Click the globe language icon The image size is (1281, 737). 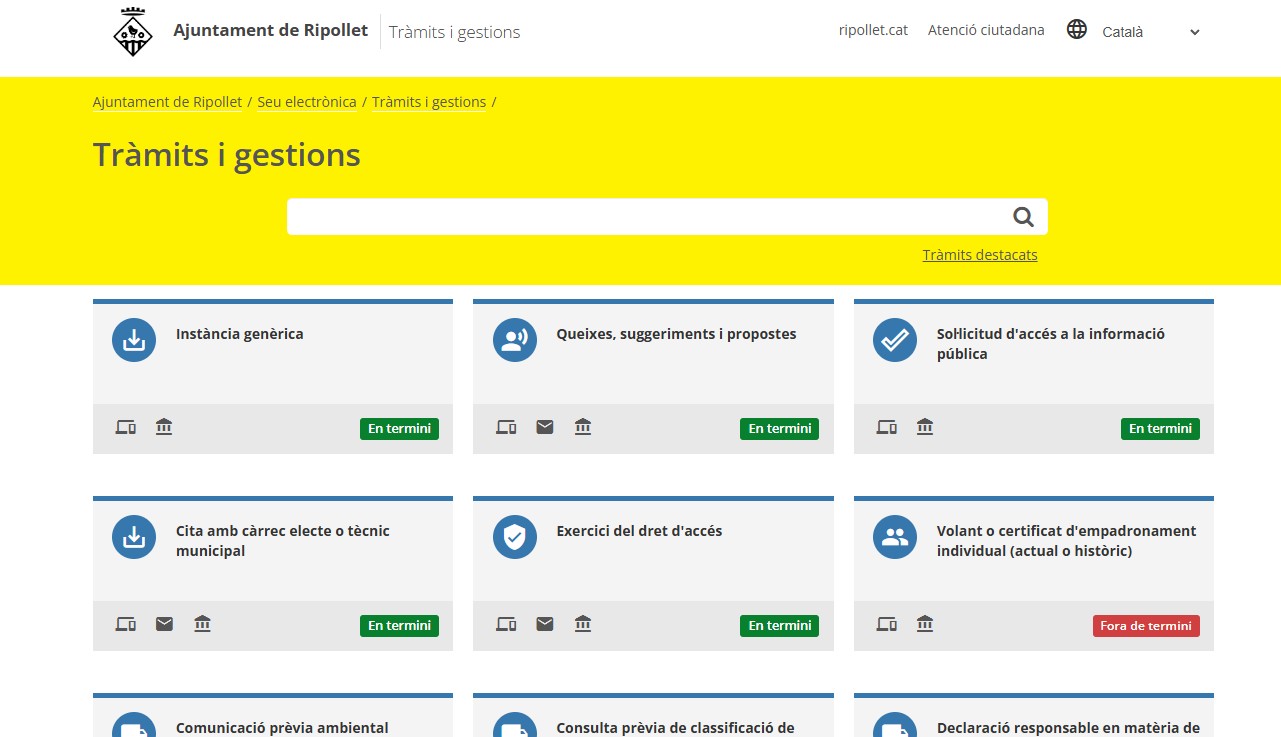tap(1077, 30)
